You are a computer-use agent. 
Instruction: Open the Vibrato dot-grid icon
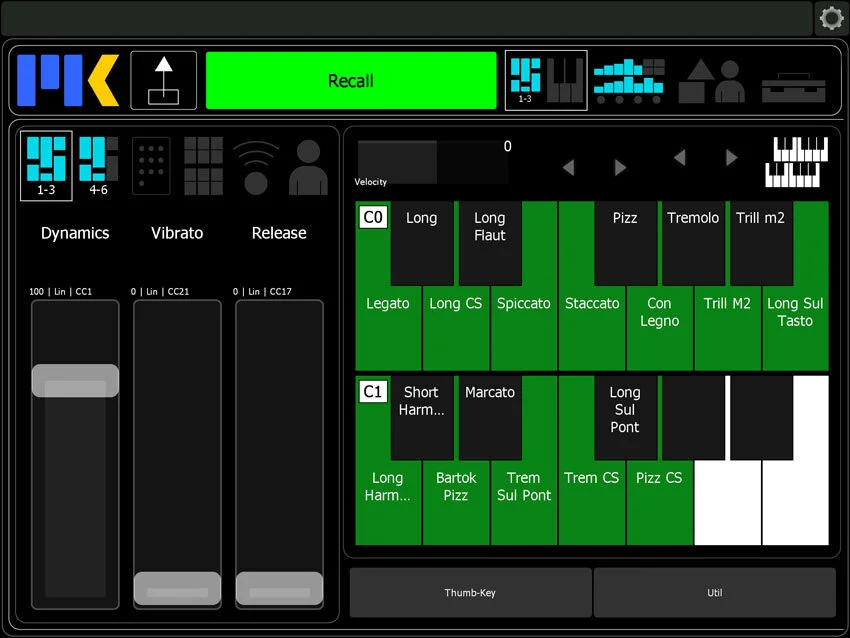click(x=151, y=165)
